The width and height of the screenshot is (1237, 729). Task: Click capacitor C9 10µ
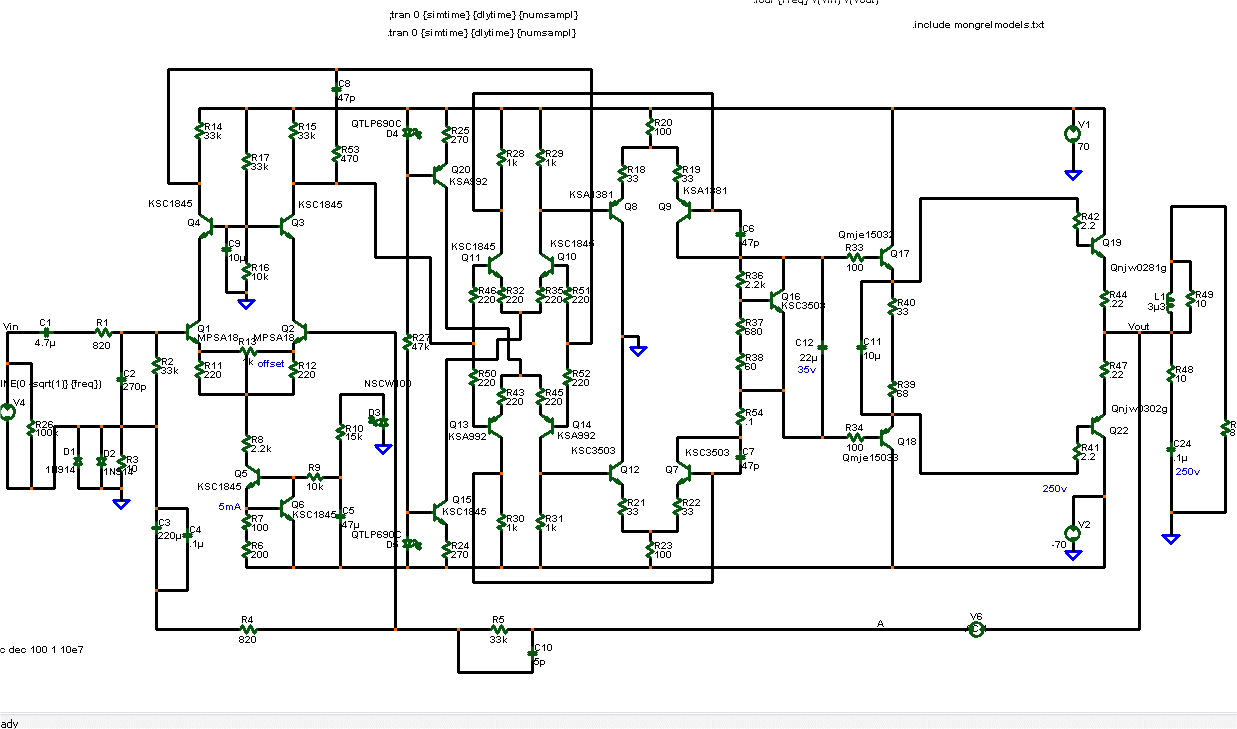(x=226, y=247)
